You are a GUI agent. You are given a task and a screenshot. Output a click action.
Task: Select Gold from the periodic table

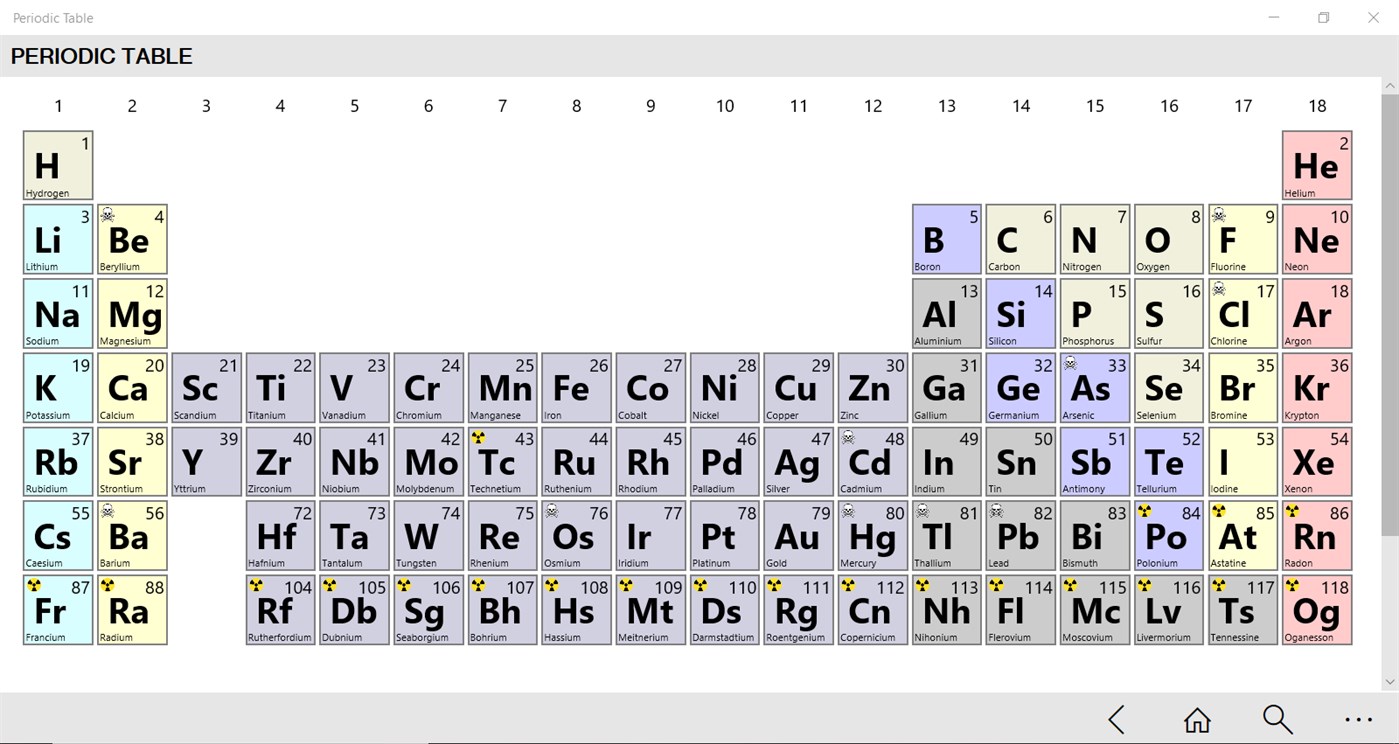click(798, 535)
